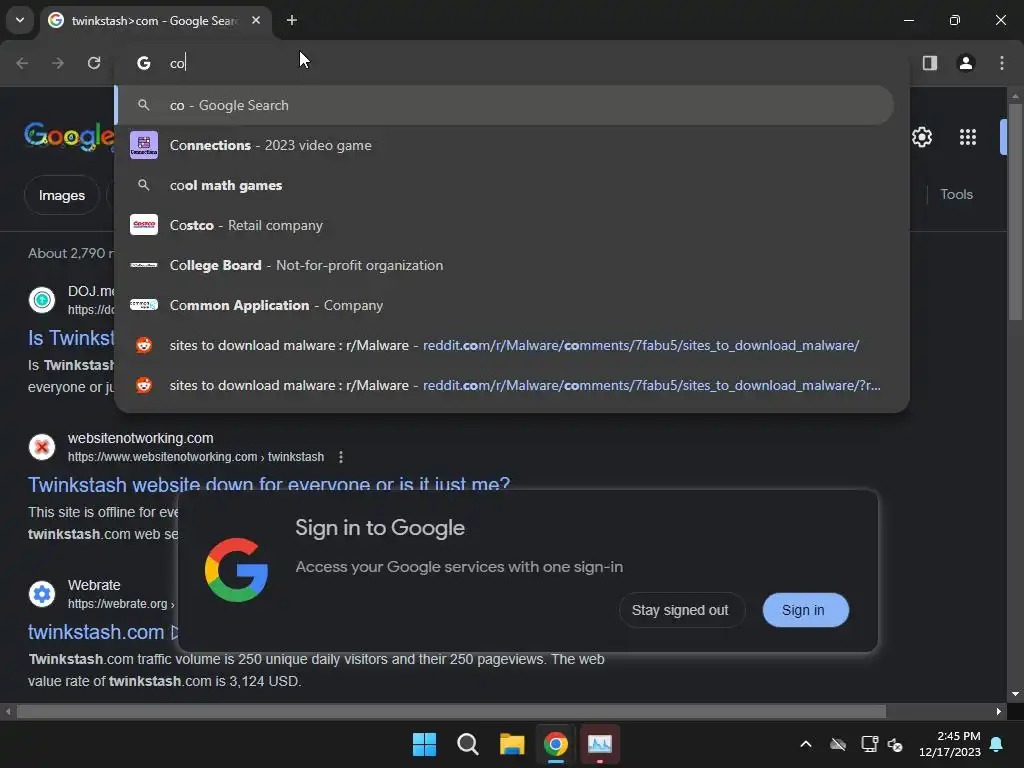Viewport: 1024px width, 768px height.
Task: Click Stay signed out
Action: point(680,610)
